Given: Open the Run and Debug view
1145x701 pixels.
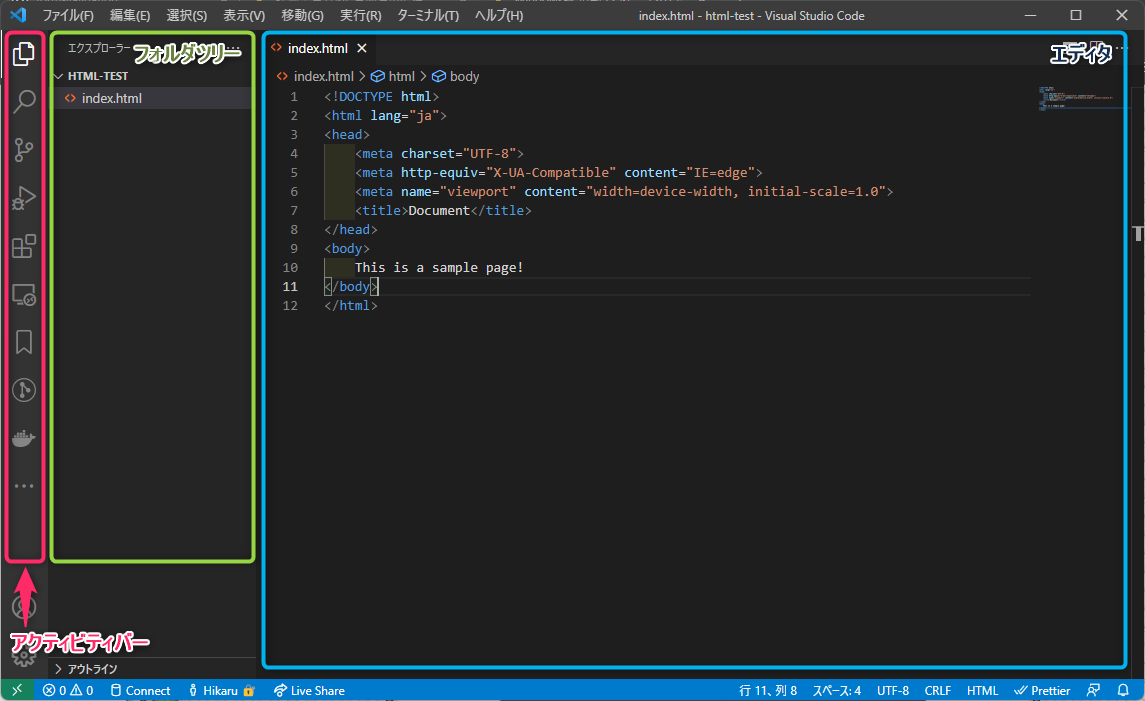Looking at the screenshot, I should tap(24, 198).
